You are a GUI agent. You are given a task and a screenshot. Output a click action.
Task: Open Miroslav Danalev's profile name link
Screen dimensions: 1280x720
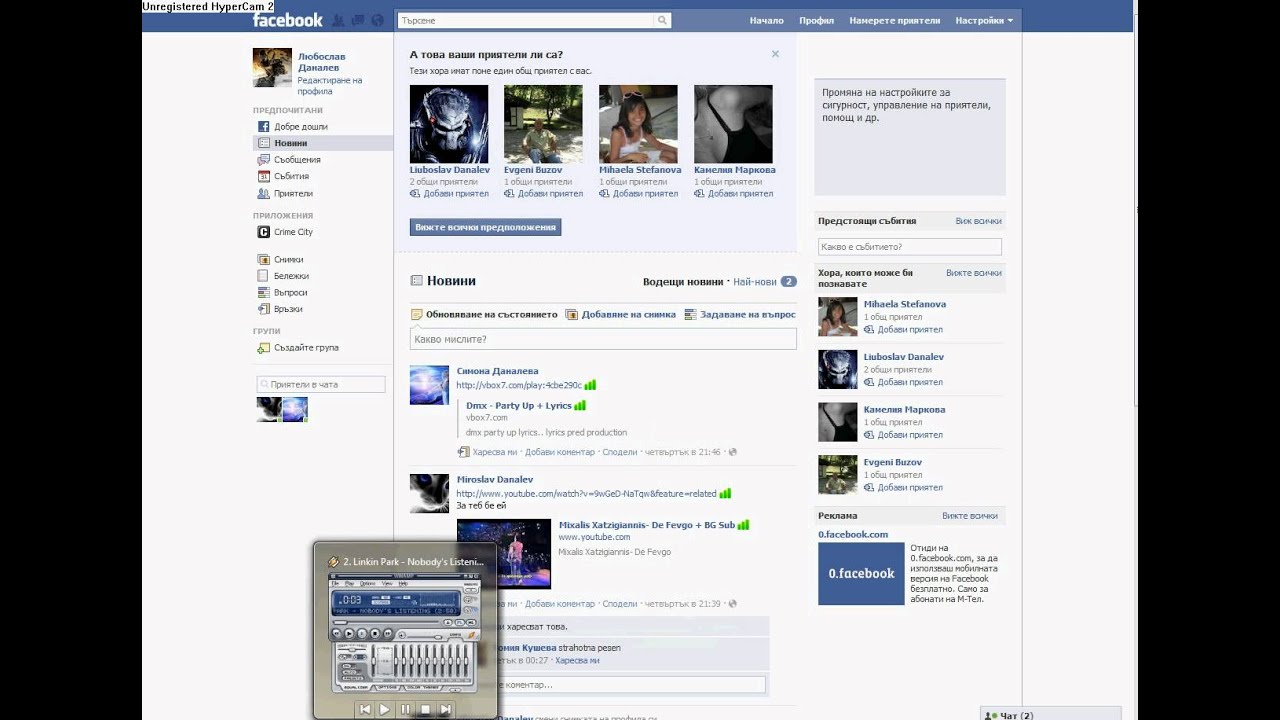[495, 480]
